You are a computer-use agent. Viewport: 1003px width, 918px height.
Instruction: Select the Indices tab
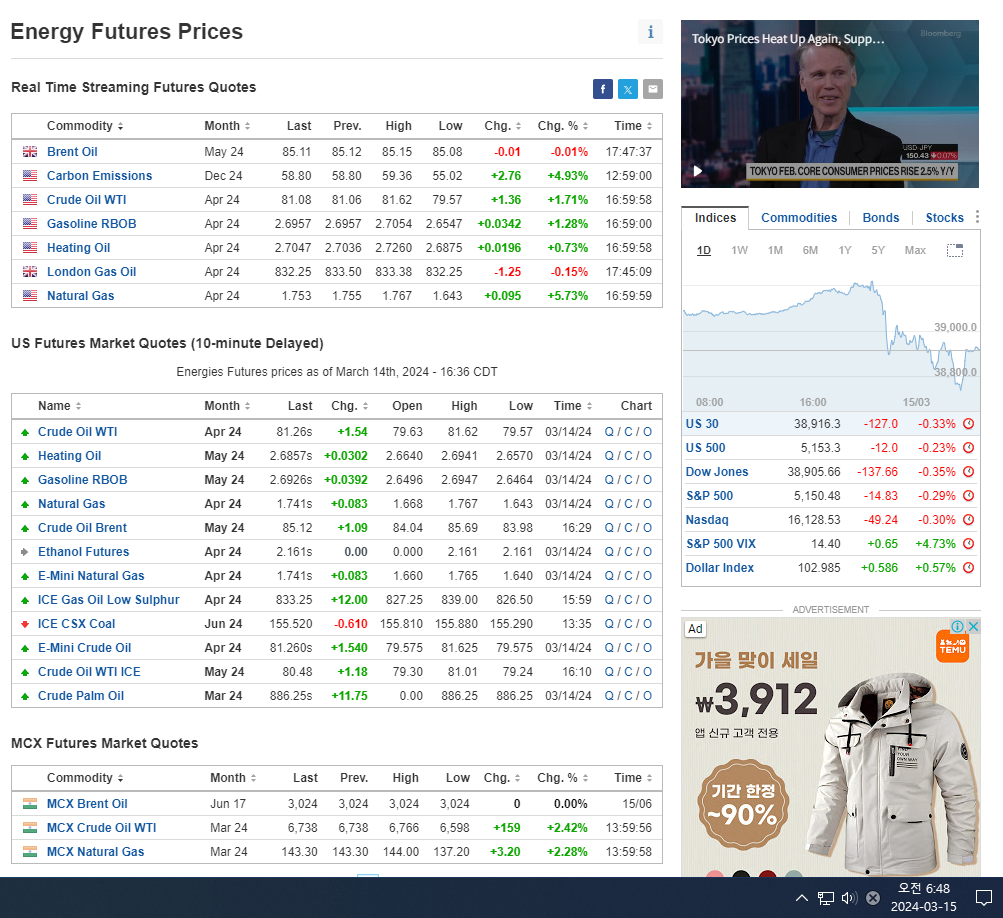715,218
